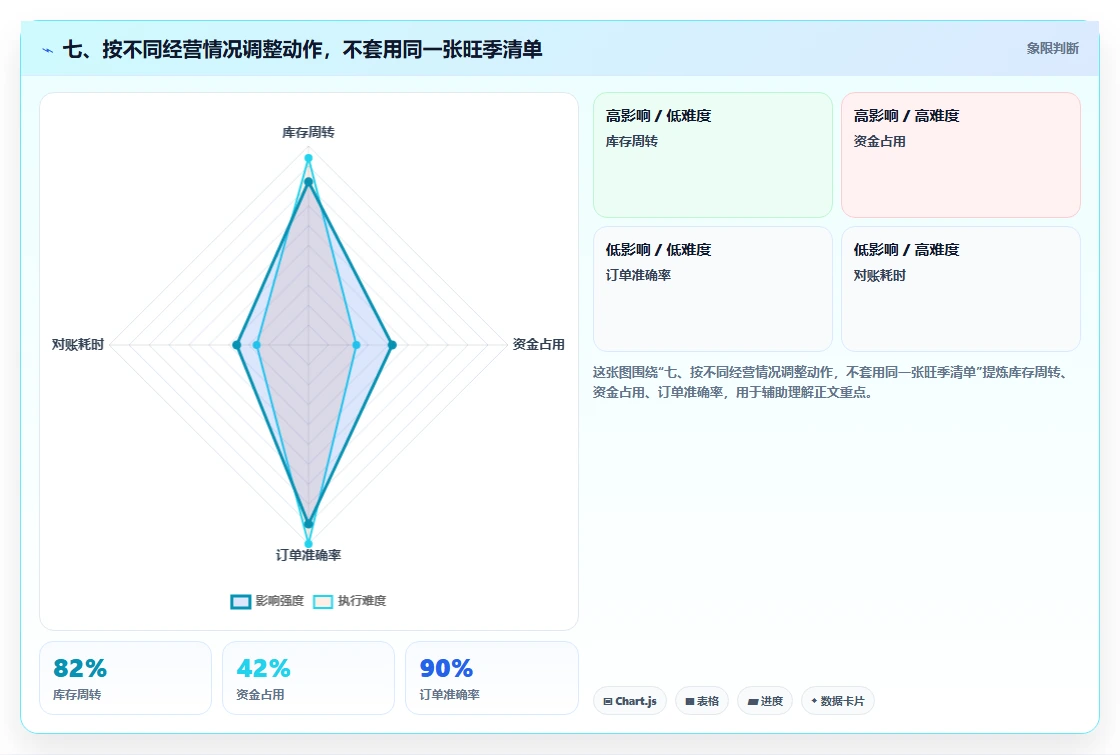Image resolution: width=1120 pixels, height=755 pixels.
Task: Click the 资金占用 radar axis label
Action: (539, 344)
